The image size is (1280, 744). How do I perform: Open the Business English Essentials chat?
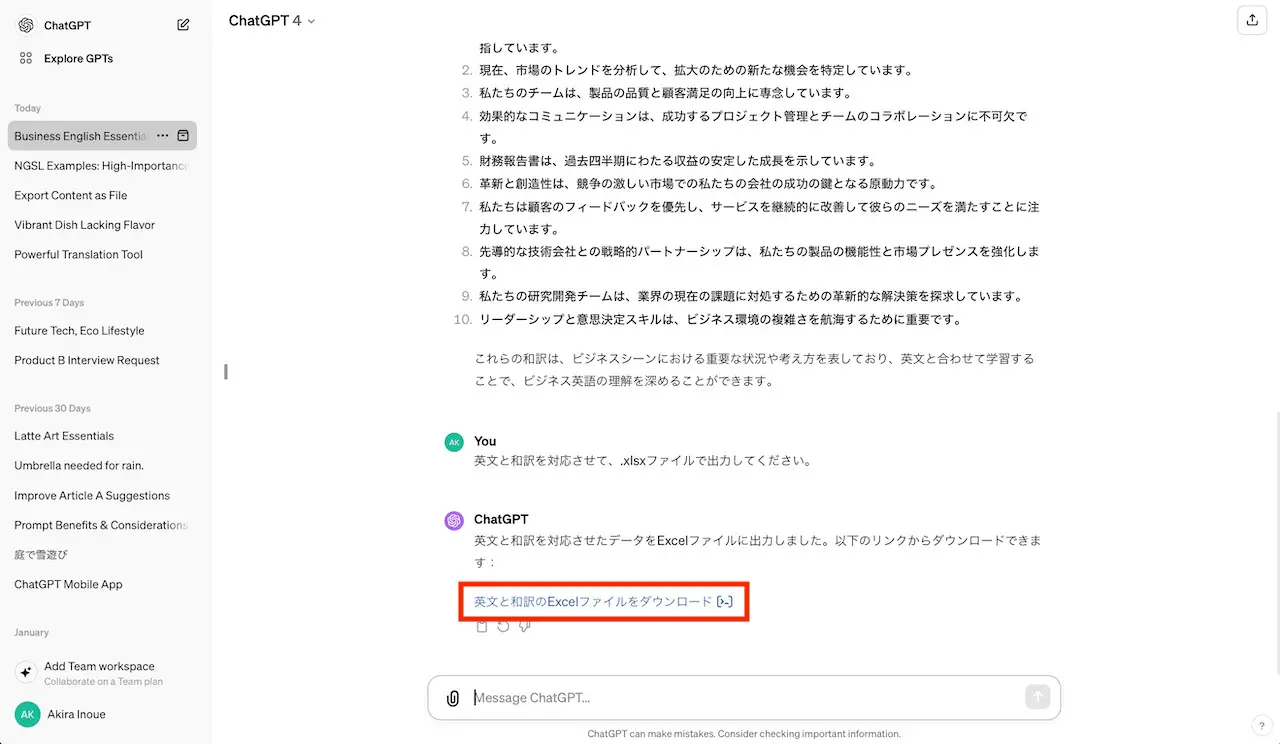pos(81,136)
